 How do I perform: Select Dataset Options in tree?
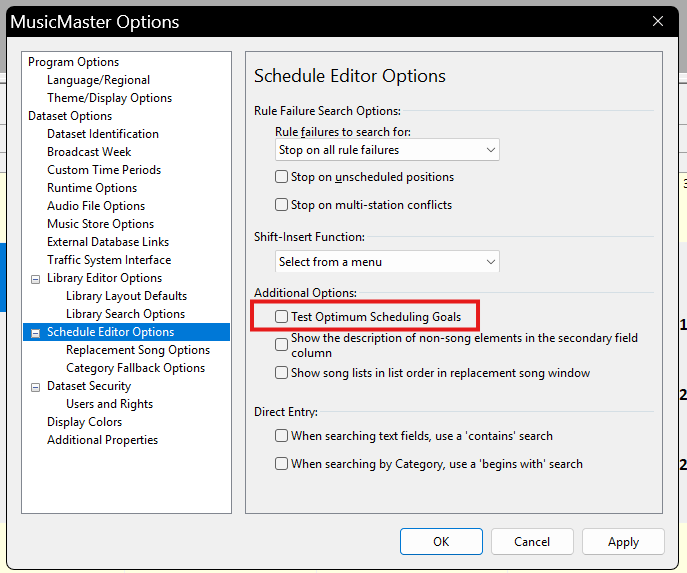coord(70,116)
